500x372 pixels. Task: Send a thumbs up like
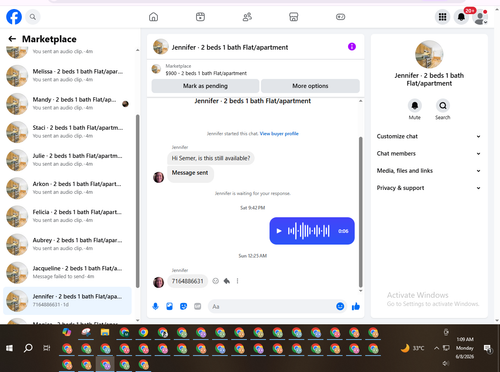tap(356, 306)
